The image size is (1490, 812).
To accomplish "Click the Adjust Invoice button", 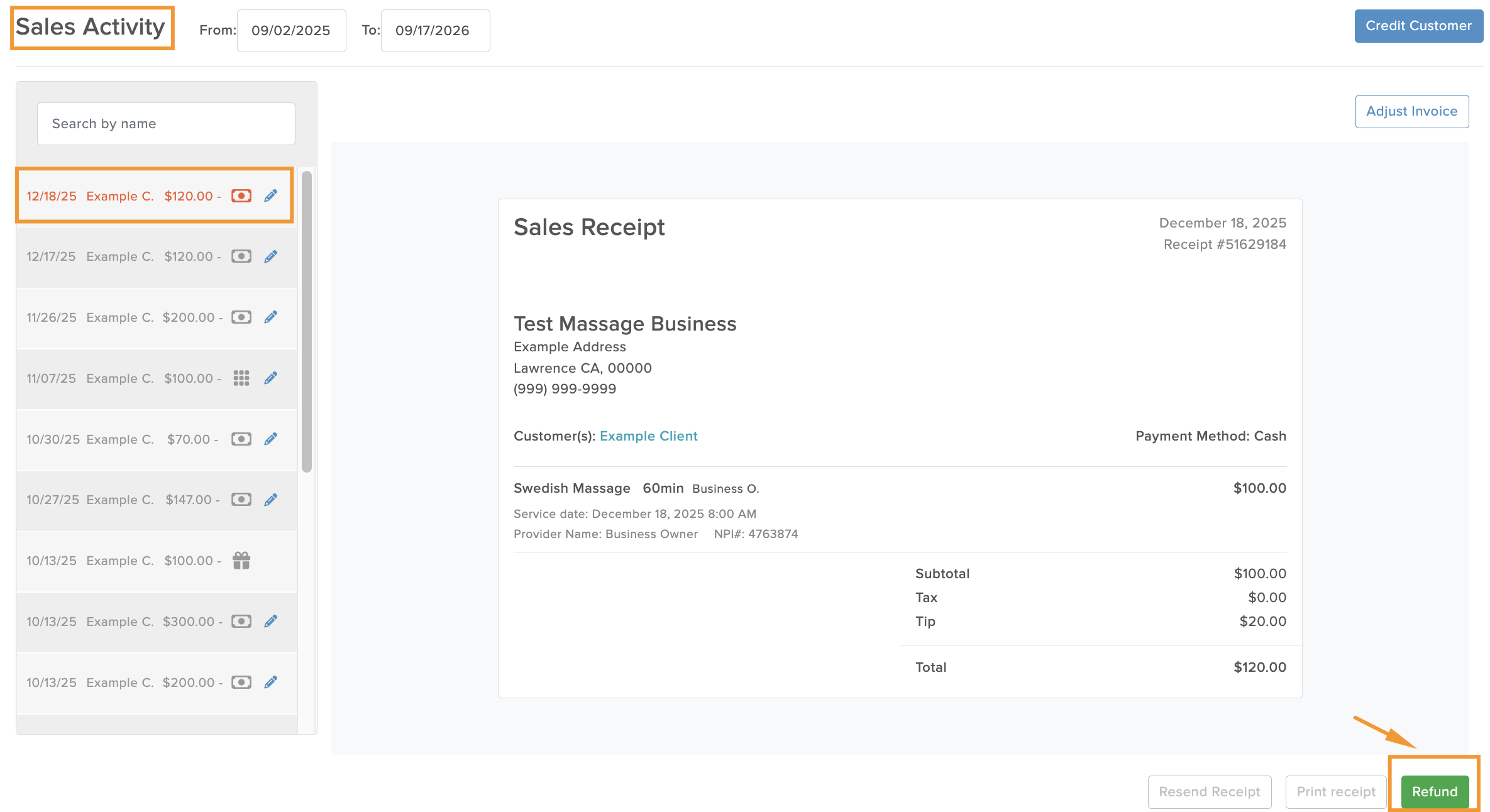I will pyautogui.click(x=1411, y=111).
